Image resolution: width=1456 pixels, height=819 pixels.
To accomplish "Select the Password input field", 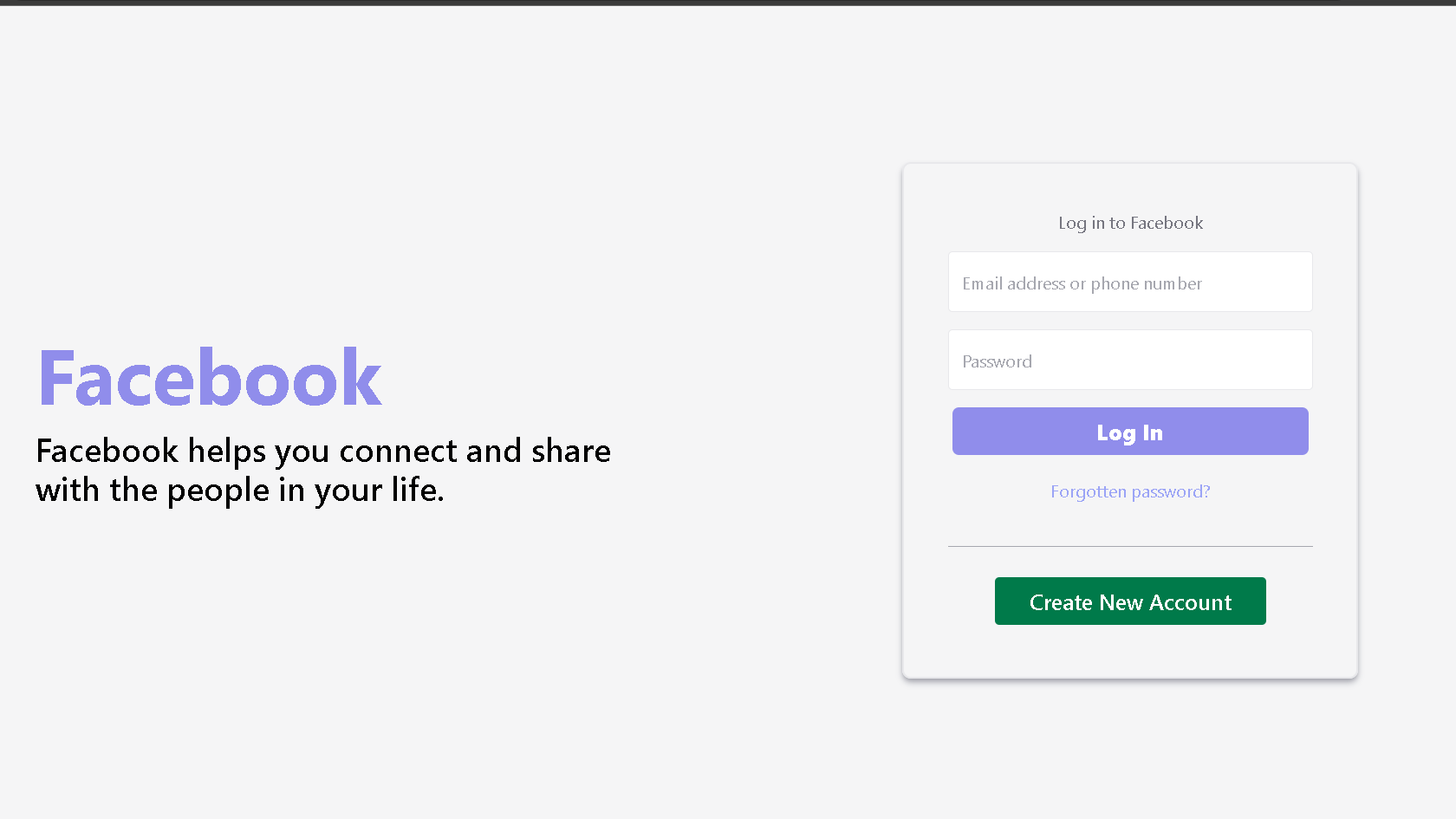I will 1130,360.
